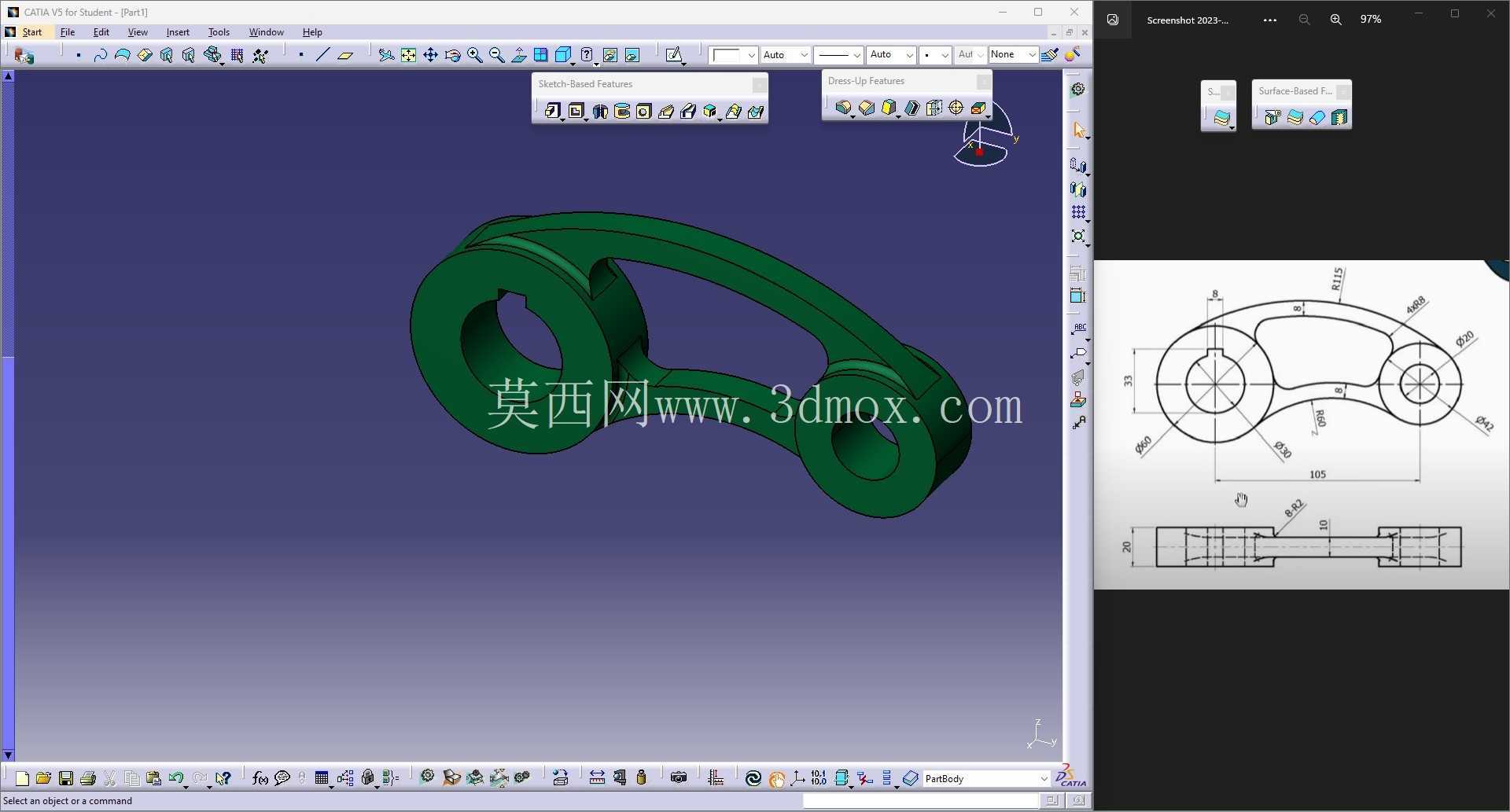Expand the View Mode shading flyout arrow
This screenshot has height=812, width=1510.
pos(574,64)
